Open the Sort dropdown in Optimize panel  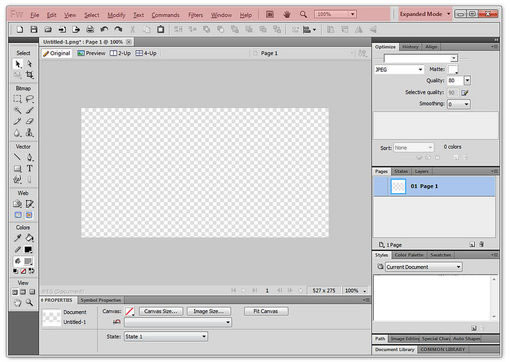pyautogui.click(x=413, y=148)
